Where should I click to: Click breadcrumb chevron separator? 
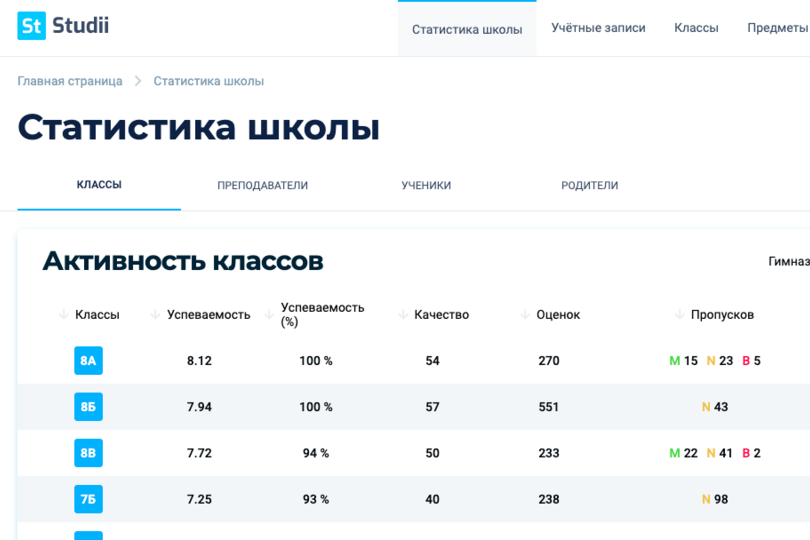coord(138,81)
